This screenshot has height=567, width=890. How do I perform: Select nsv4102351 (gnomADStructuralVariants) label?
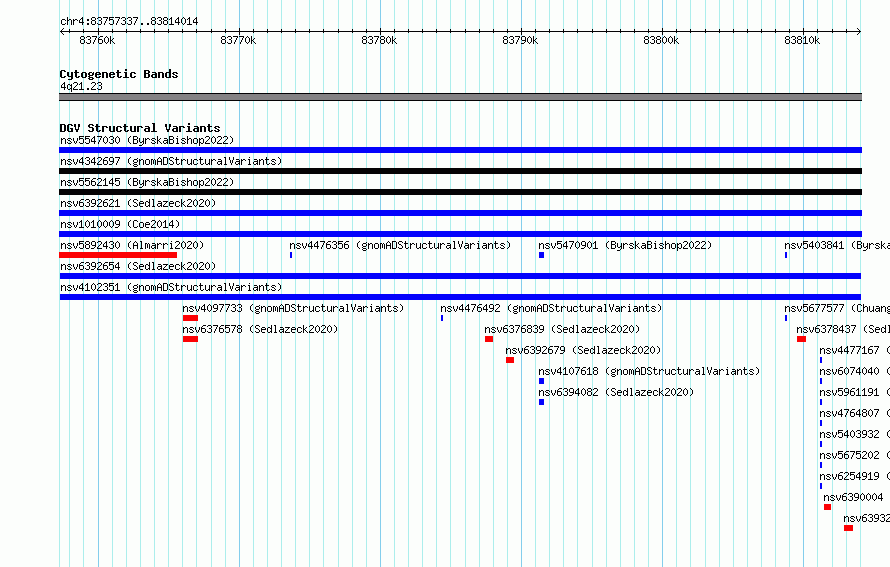click(171, 287)
